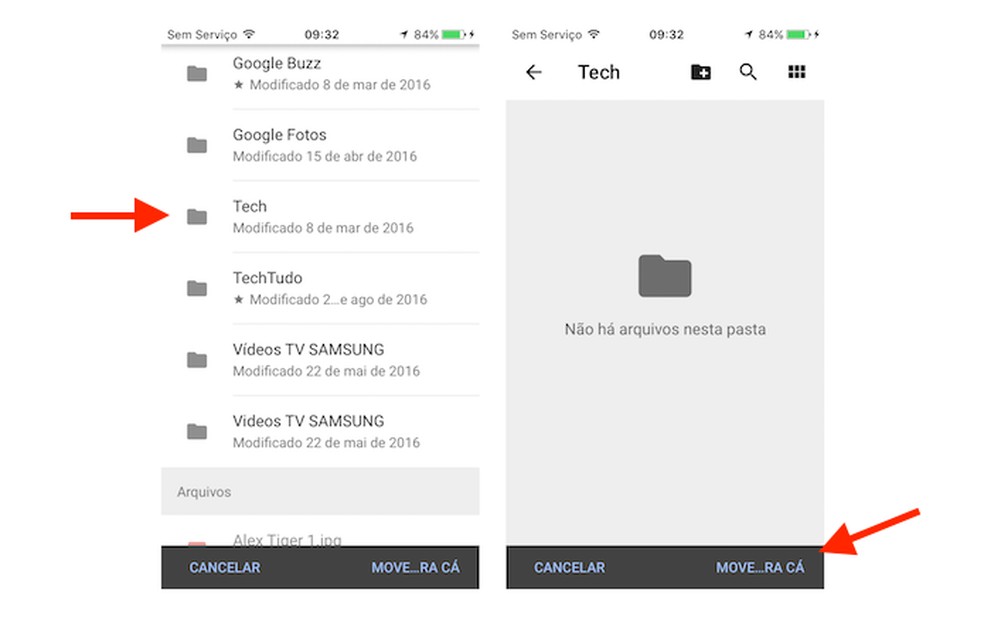Tap the Tech title in the header bar
The image size is (984, 620).
[x=599, y=71]
